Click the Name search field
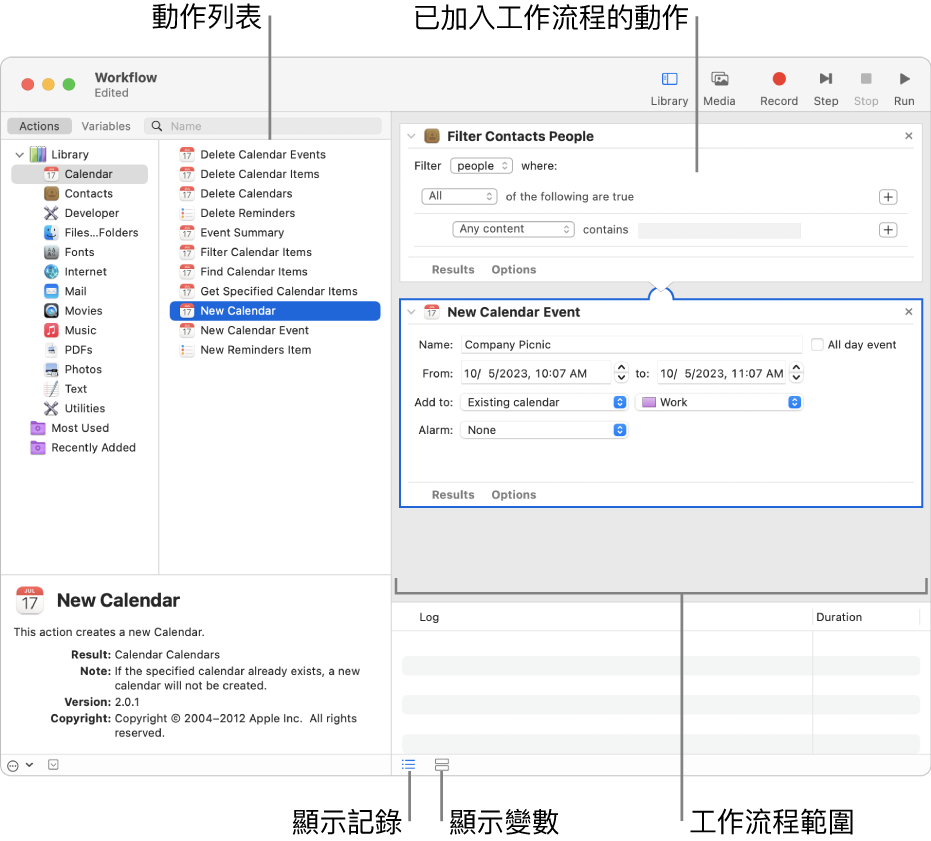This screenshot has width=931, height=841. pos(263,126)
